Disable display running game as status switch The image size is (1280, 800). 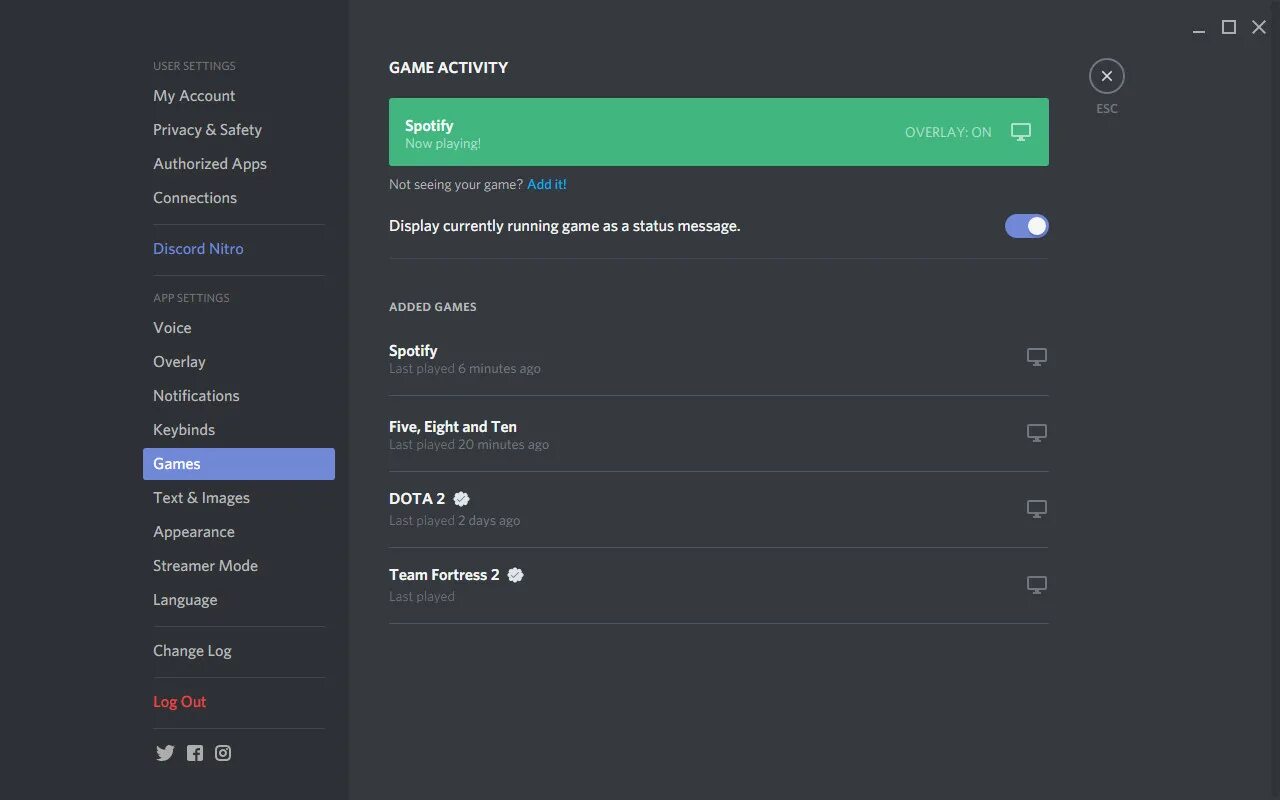pyautogui.click(x=1027, y=226)
